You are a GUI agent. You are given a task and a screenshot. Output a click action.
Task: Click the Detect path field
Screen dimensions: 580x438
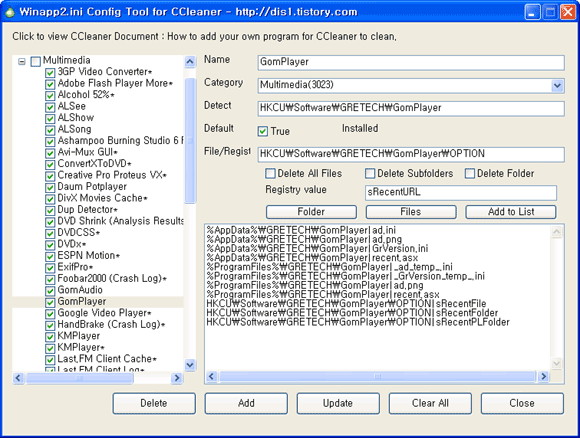[411, 108]
